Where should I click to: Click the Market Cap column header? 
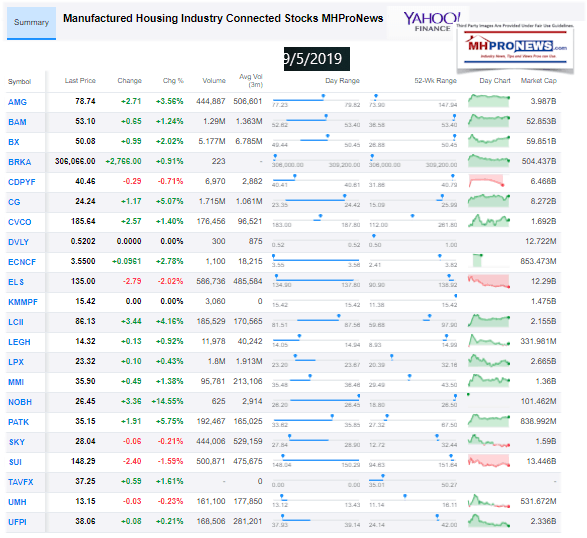(539, 80)
